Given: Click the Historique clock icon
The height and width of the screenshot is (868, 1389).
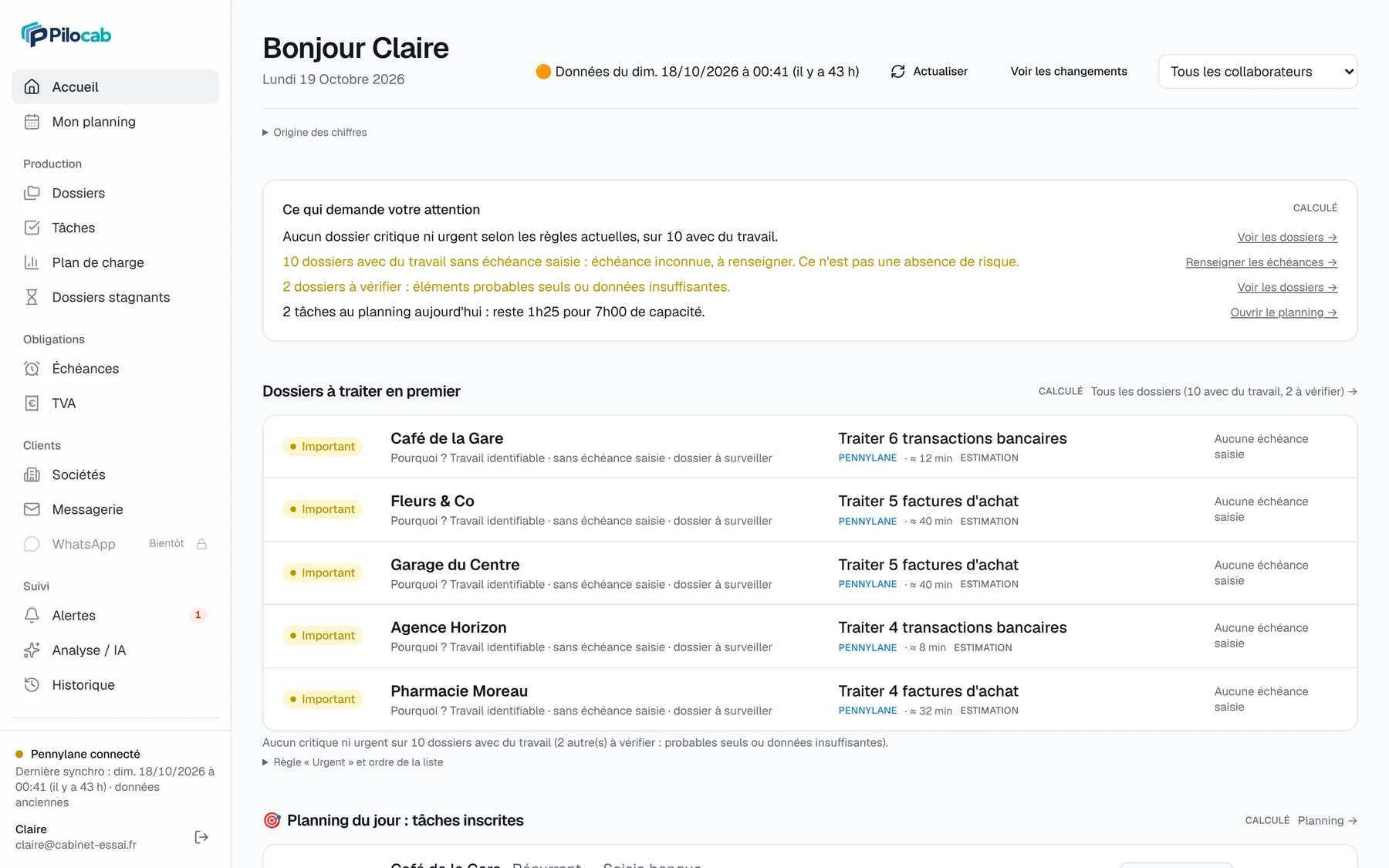Looking at the screenshot, I should tap(32, 684).
